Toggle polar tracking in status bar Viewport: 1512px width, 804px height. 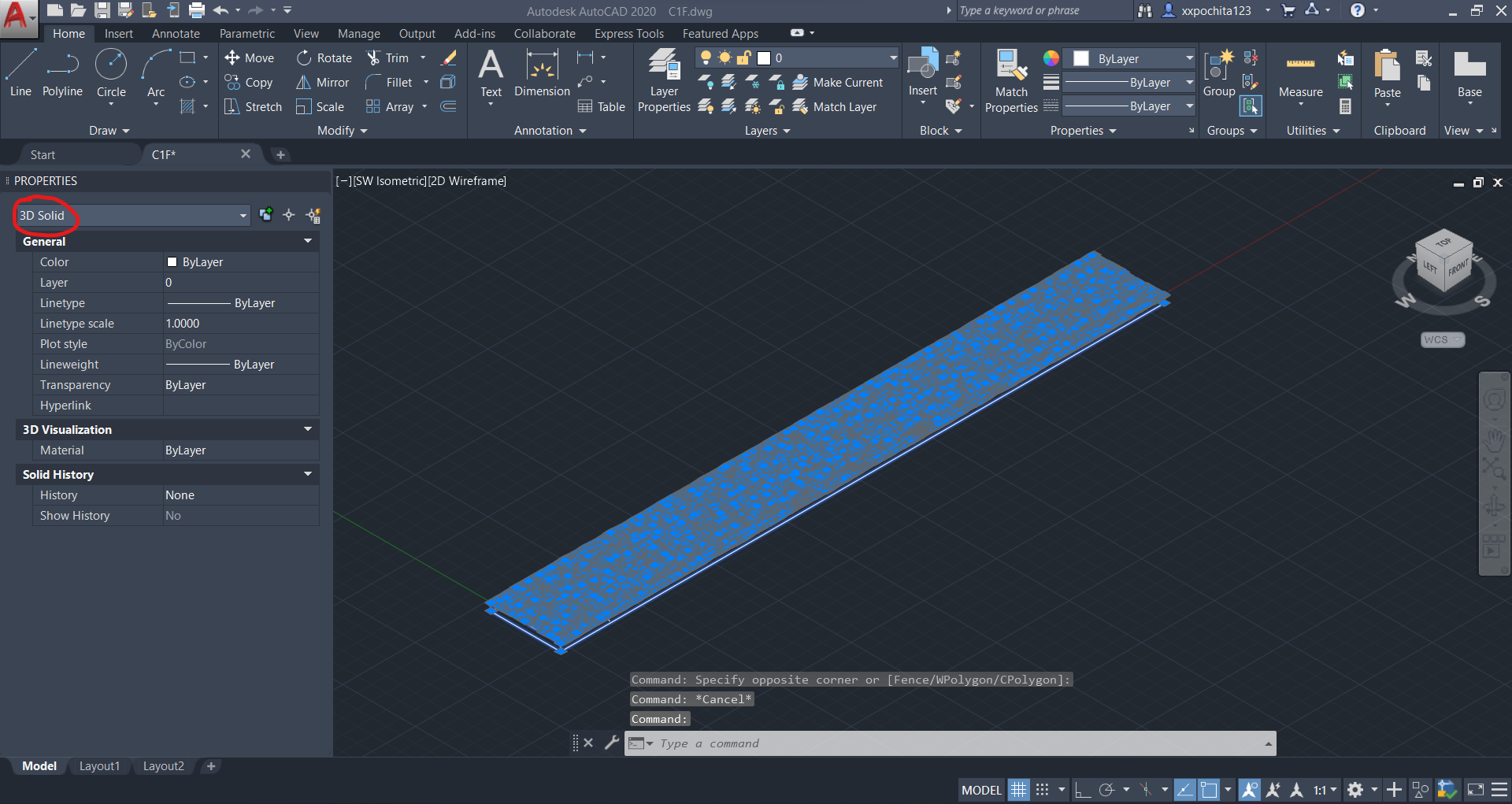(1106, 789)
